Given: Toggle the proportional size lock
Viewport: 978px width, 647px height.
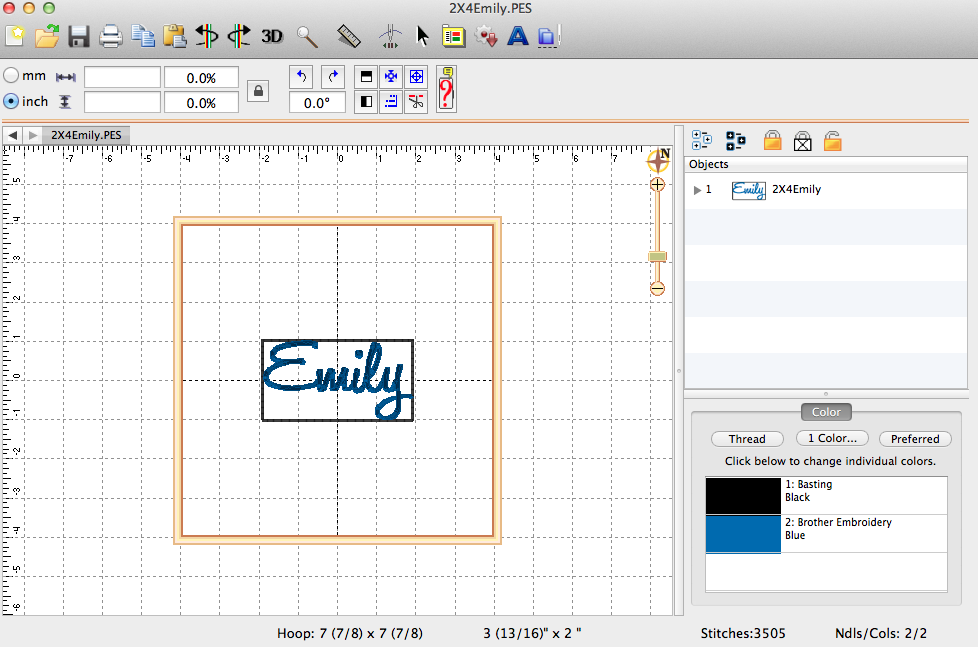Looking at the screenshot, I should (x=257, y=90).
